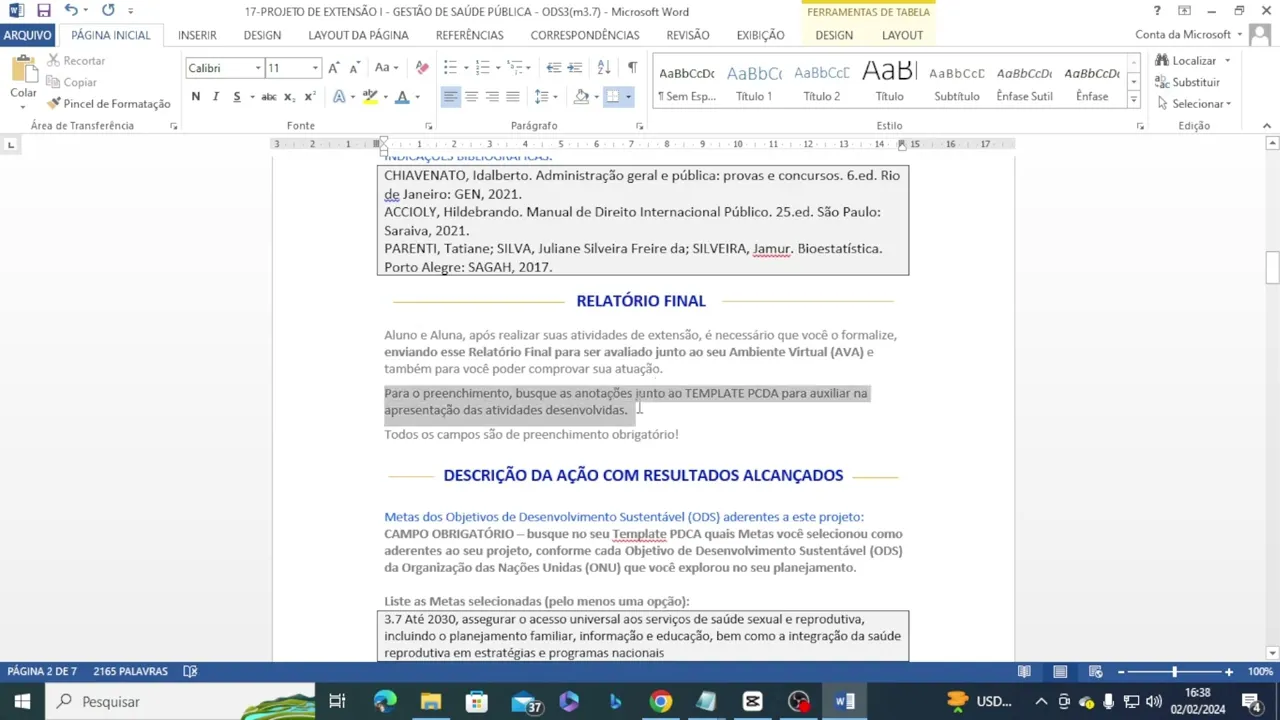Redo action in quick access toolbar
The width and height of the screenshot is (1280, 720).
point(108,11)
